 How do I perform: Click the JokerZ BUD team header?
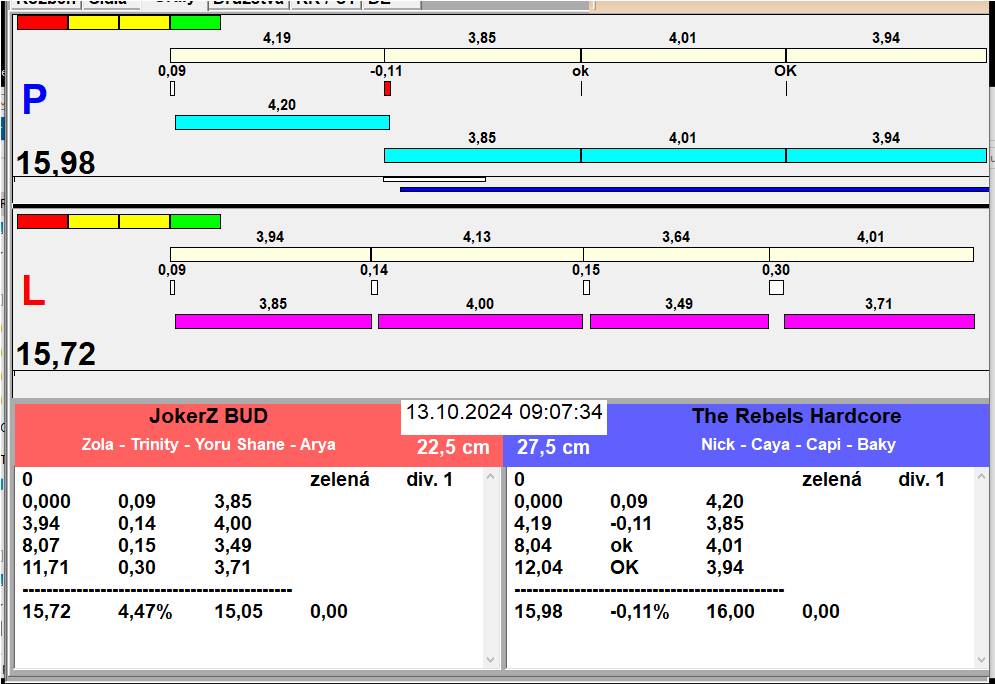208,417
